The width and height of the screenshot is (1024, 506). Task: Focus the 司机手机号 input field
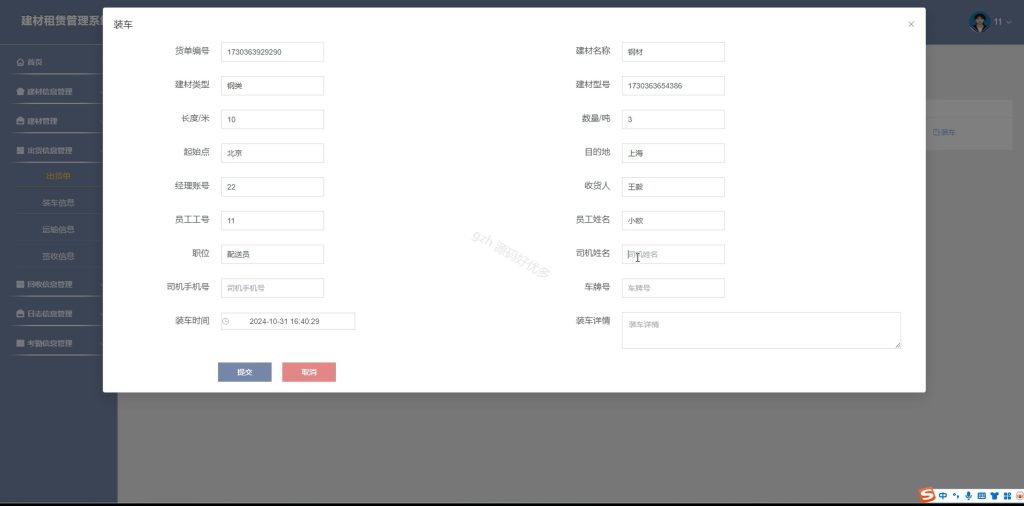point(272,288)
